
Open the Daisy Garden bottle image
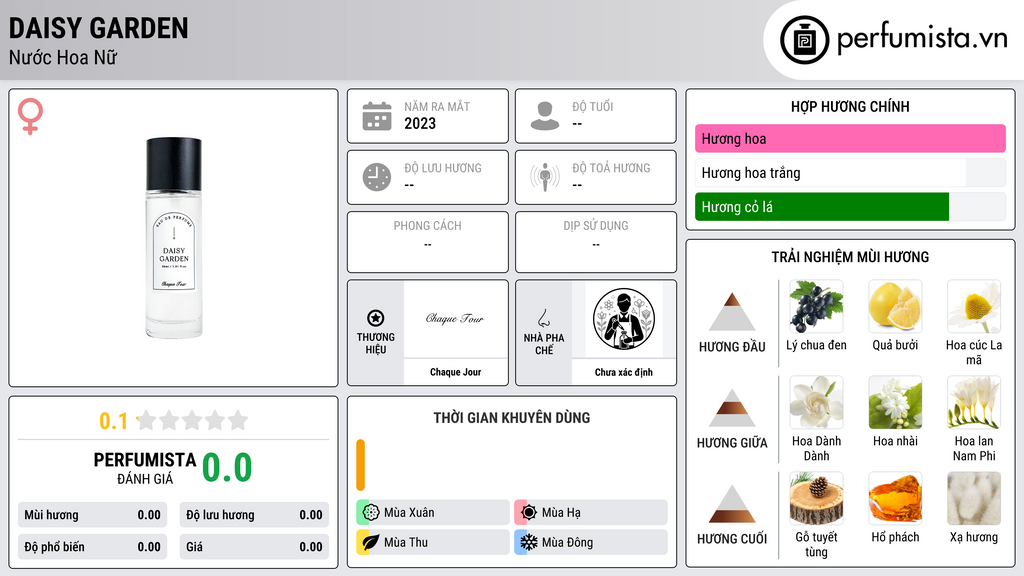174,238
